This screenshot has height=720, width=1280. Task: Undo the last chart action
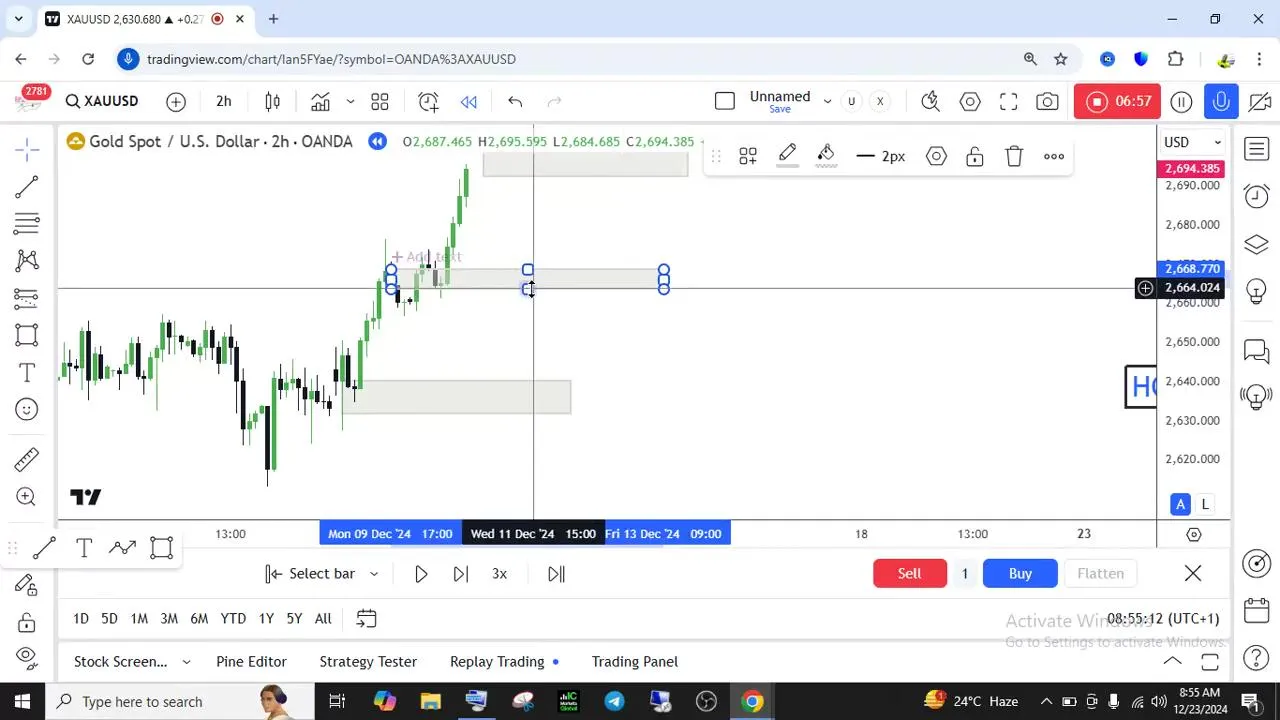tap(515, 101)
